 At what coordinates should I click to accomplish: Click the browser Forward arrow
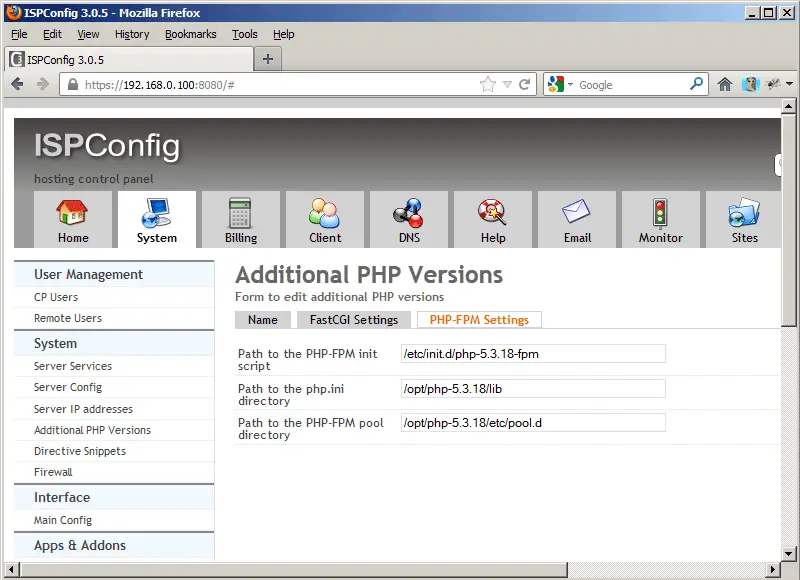[43, 84]
